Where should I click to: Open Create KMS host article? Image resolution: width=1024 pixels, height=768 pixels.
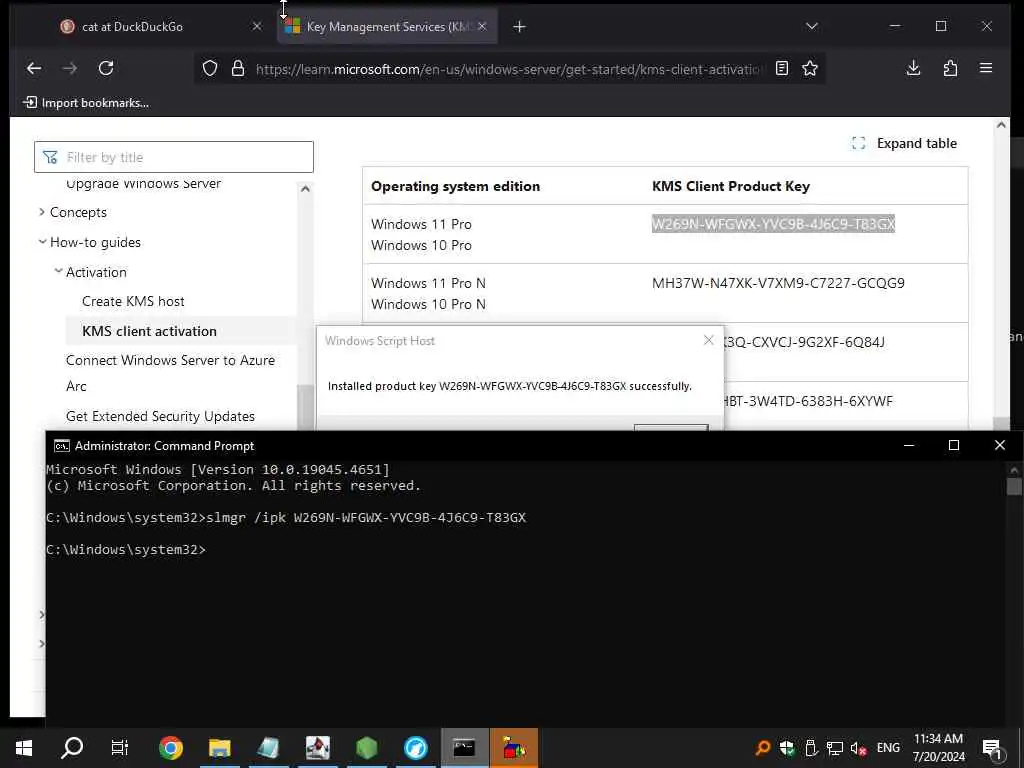[x=133, y=301]
